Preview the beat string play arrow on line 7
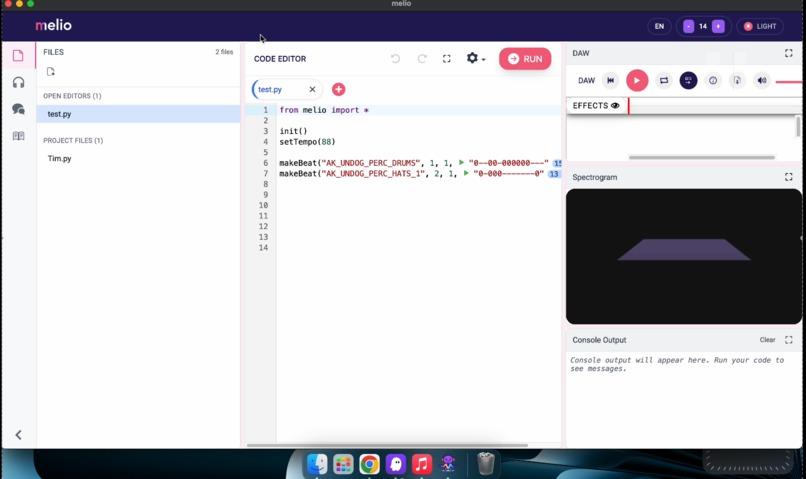806x479 pixels. point(466,173)
